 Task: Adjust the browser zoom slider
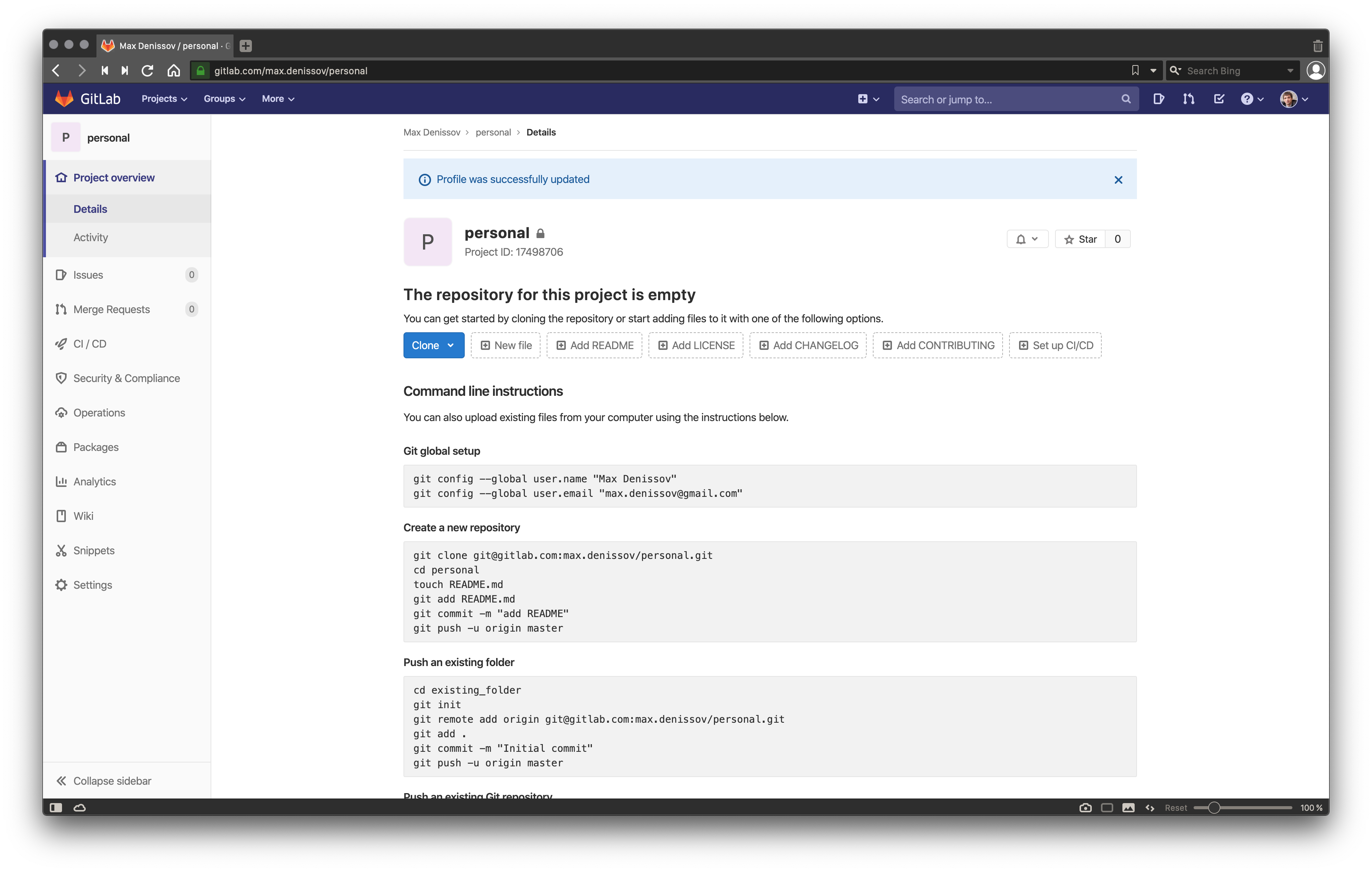coord(1242,808)
